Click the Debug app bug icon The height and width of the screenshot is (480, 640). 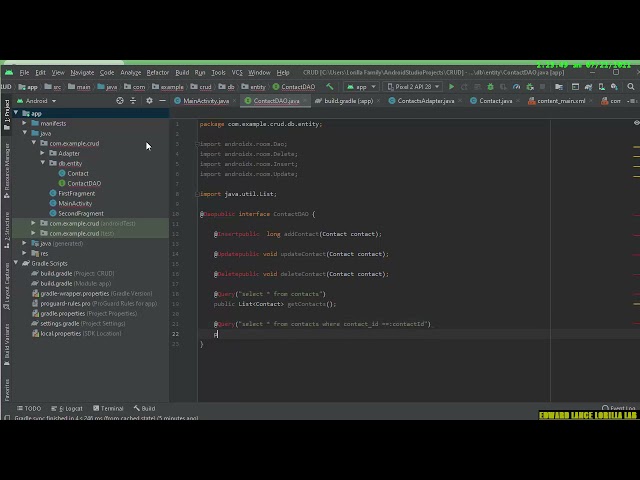point(490,87)
